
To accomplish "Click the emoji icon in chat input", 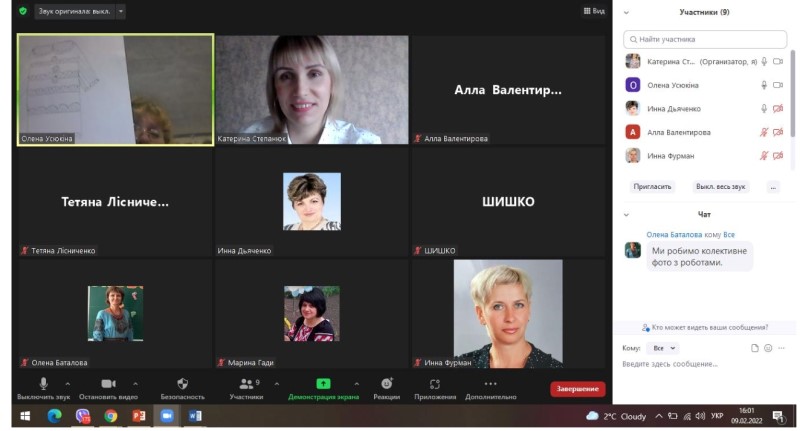I will pyautogui.click(x=768, y=348).
